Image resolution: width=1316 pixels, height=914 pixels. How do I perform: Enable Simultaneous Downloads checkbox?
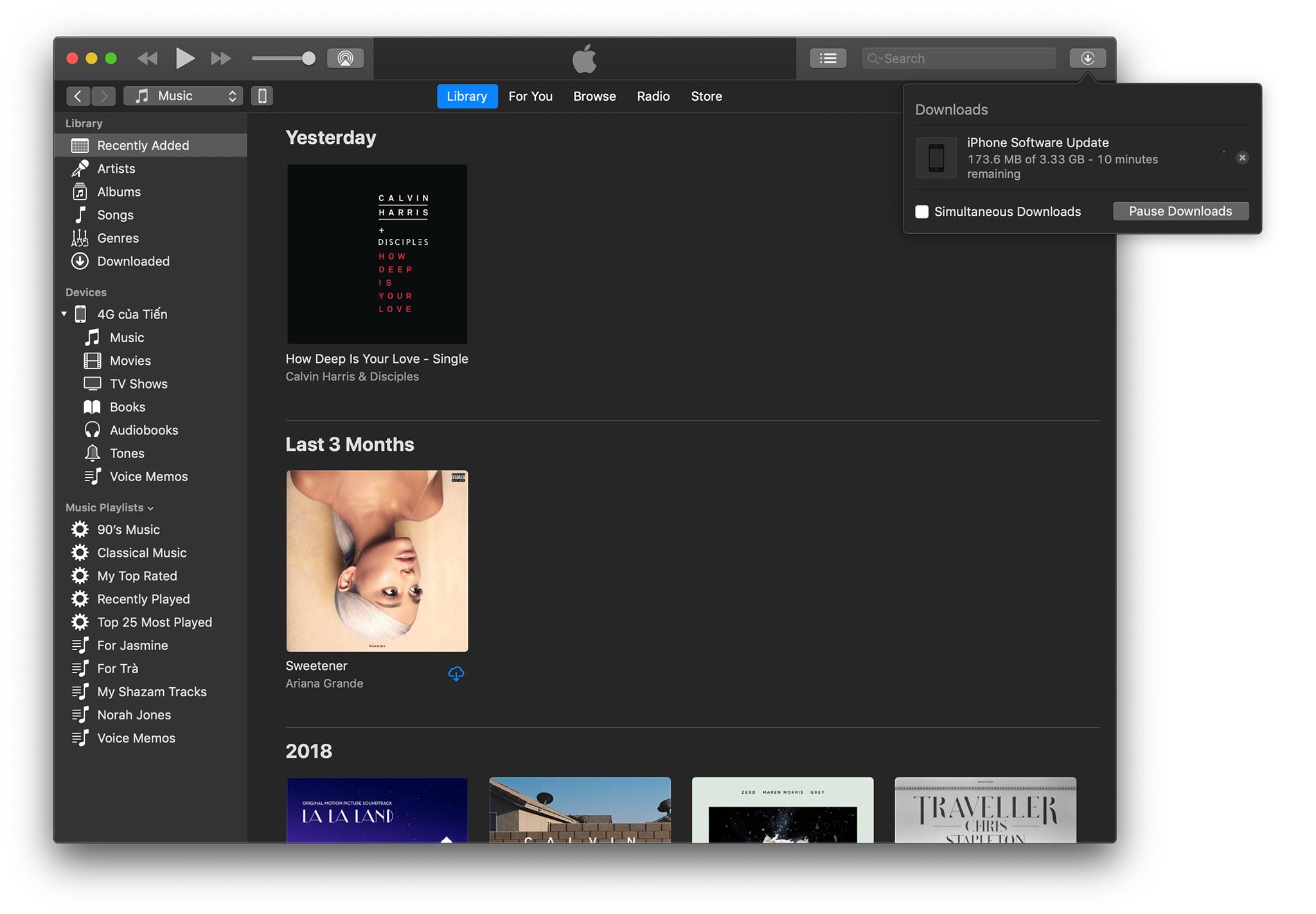coord(922,211)
